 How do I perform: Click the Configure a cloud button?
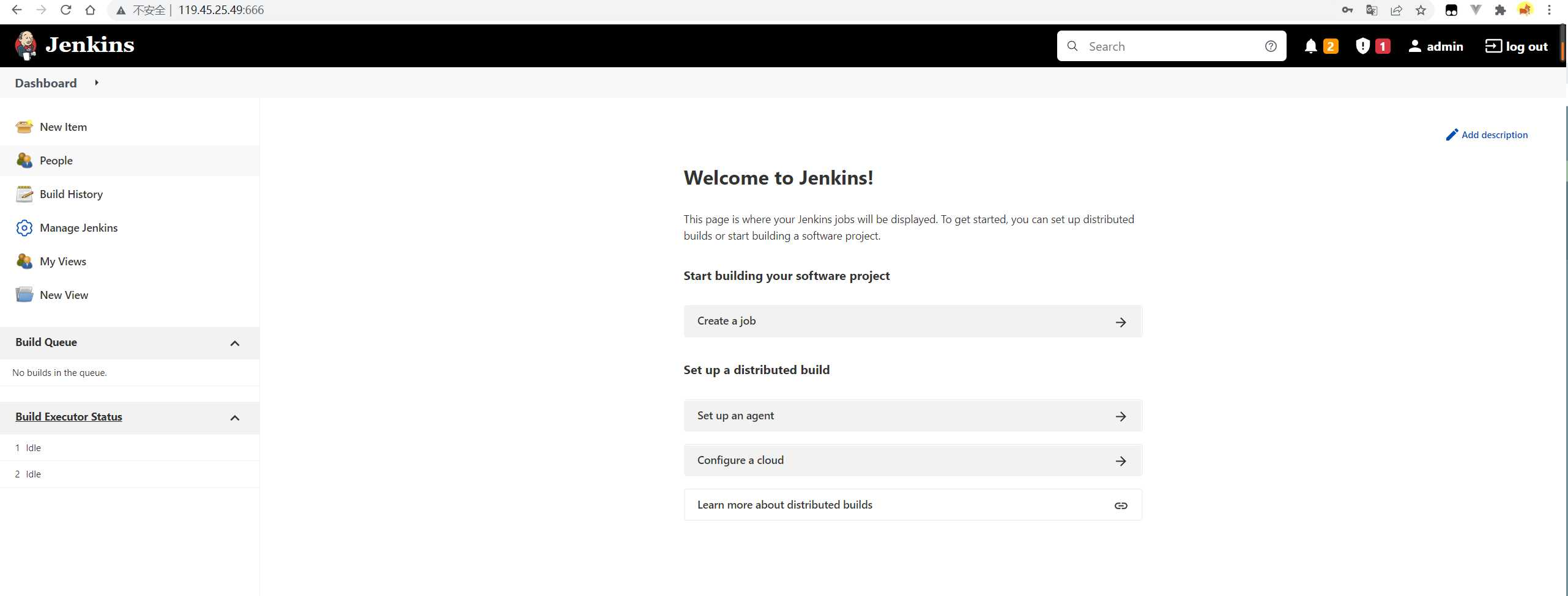[913, 460]
